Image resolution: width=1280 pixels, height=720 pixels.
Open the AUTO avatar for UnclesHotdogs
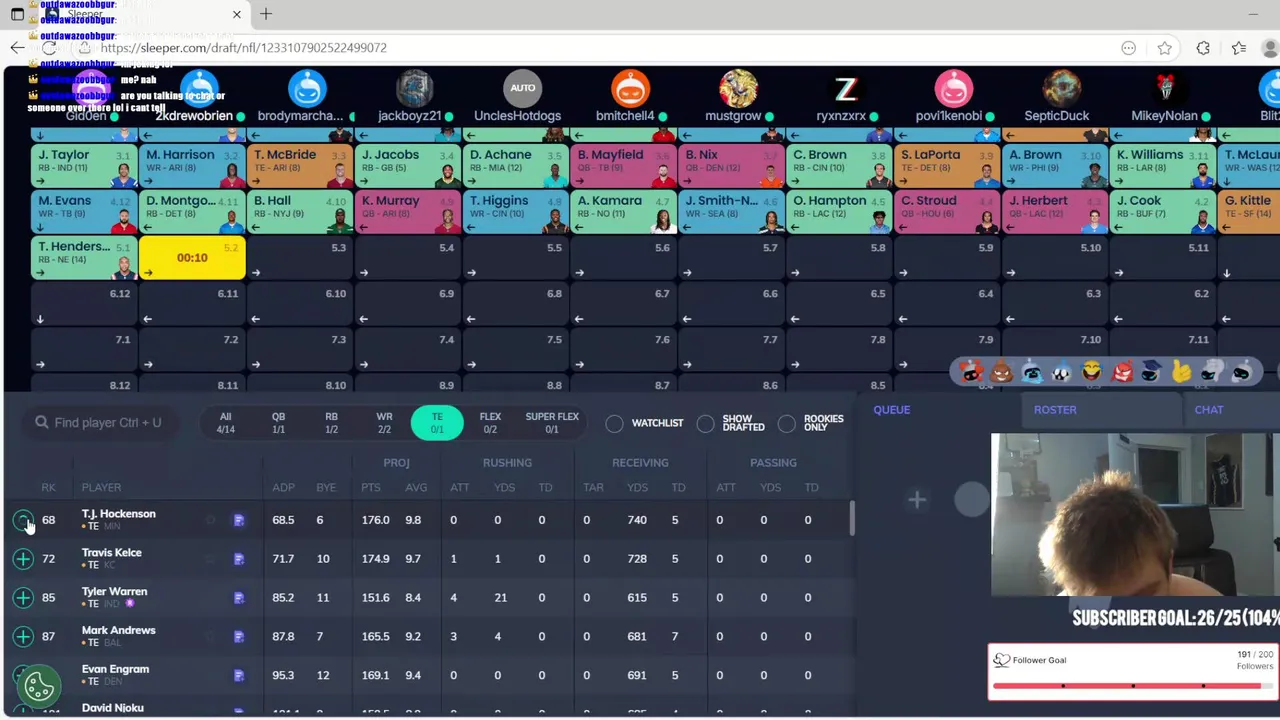522,88
